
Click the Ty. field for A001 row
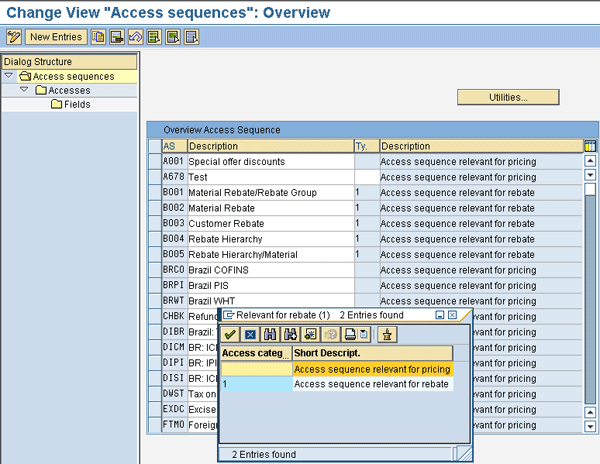[x=367, y=161]
